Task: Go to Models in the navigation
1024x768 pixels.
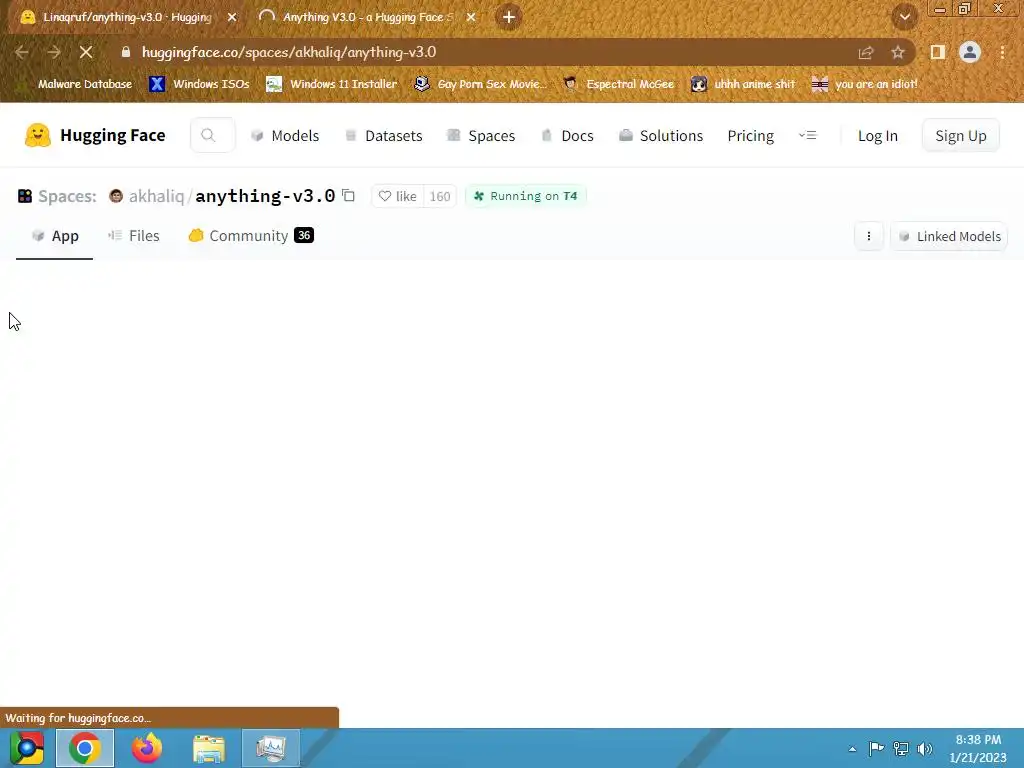Action: pos(285,136)
